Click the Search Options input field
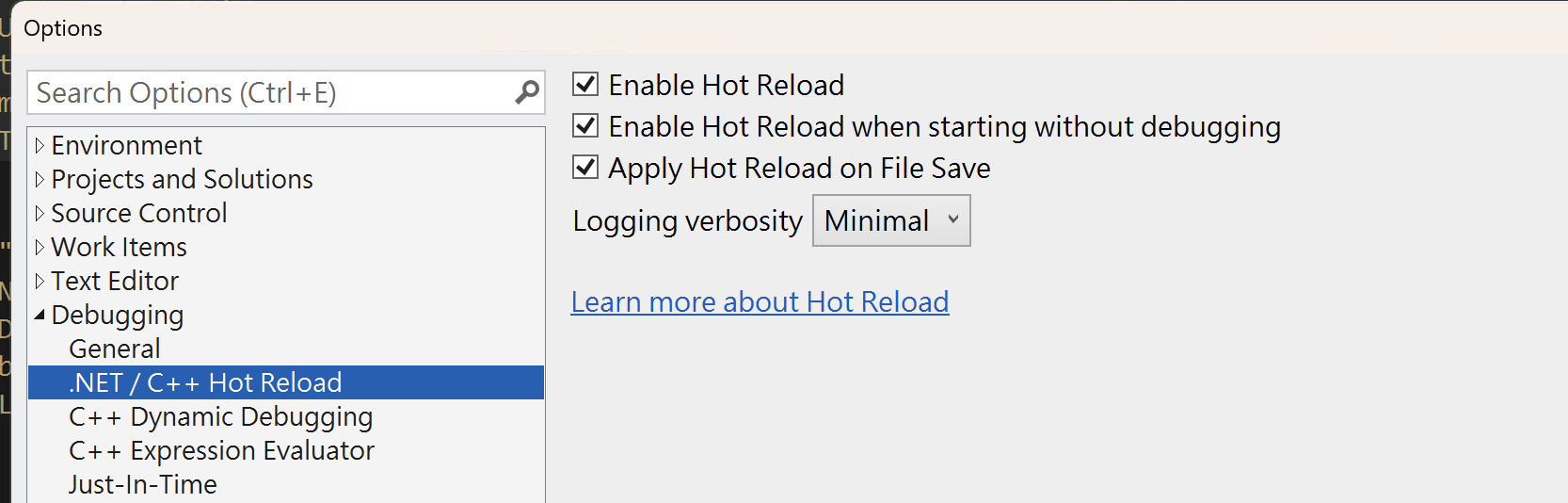The height and width of the screenshot is (503, 1568). pos(268,92)
